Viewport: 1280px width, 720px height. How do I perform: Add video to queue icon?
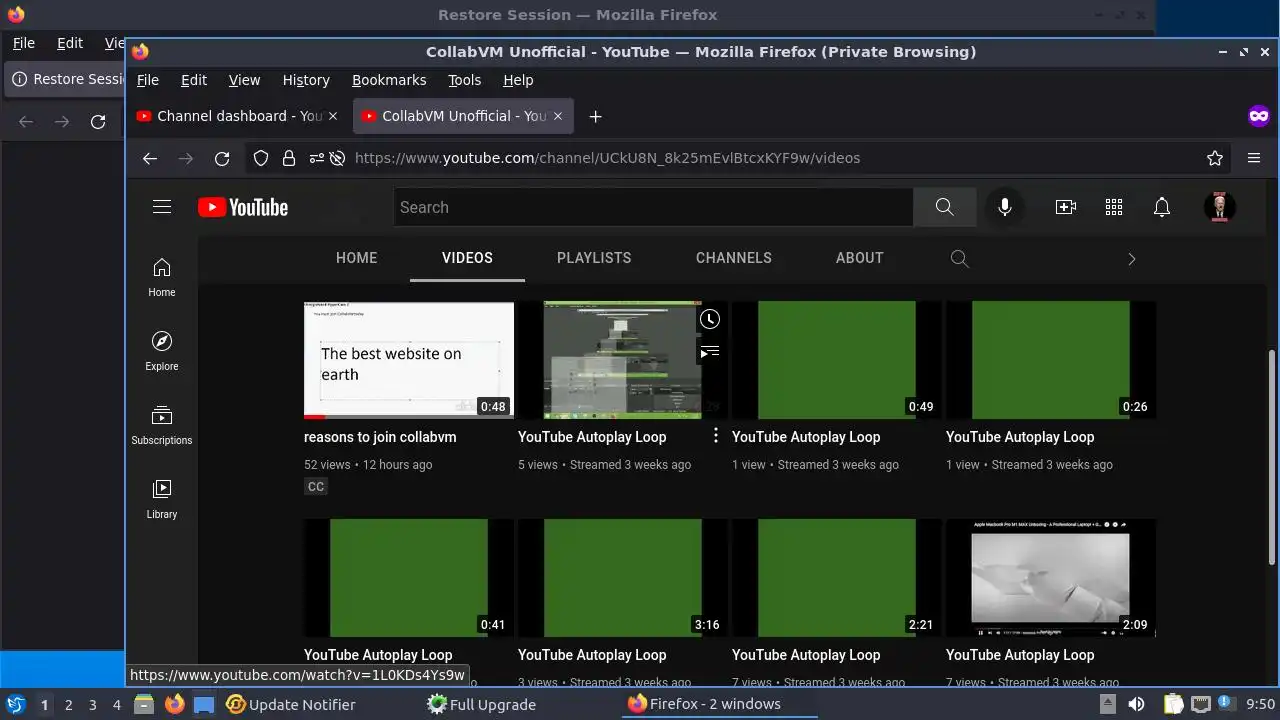[709, 352]
